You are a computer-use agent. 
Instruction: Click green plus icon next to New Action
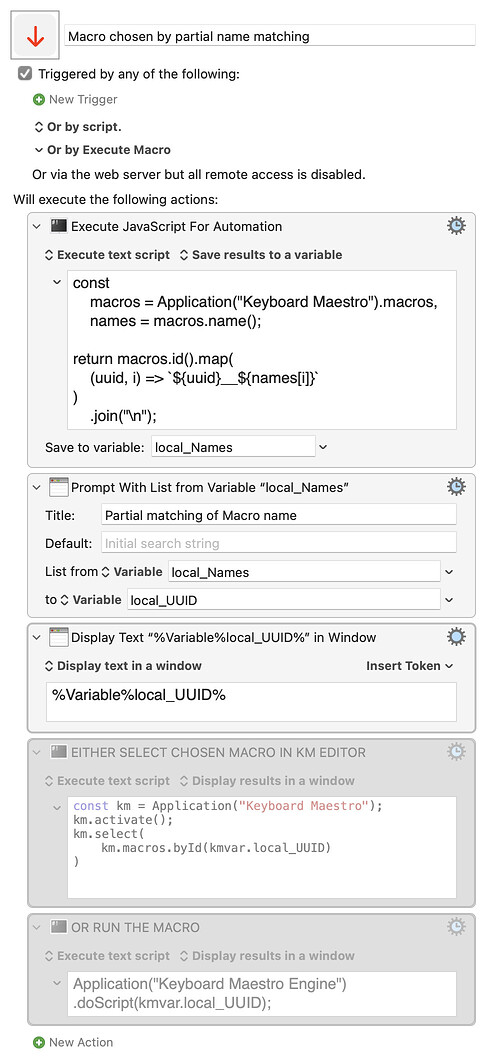[39, 1042]
